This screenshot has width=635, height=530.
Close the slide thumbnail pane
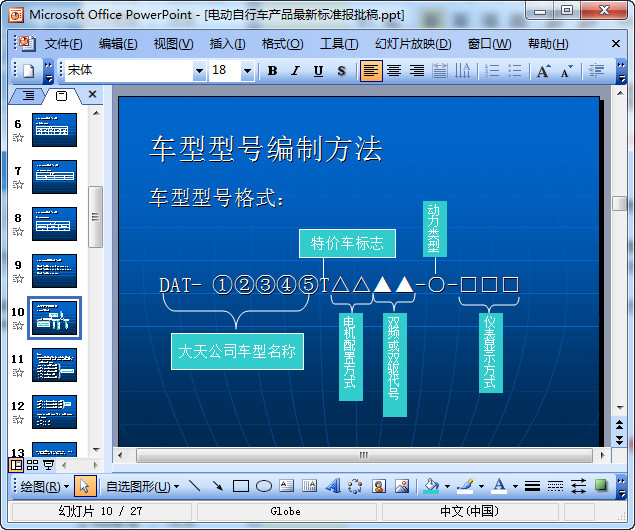[92, 94]
